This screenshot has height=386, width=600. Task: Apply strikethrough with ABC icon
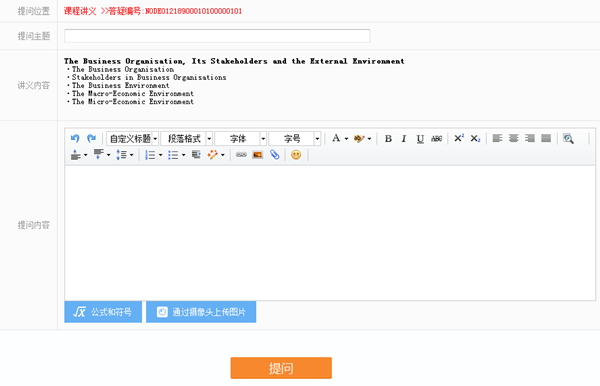(x=436, y=138)
